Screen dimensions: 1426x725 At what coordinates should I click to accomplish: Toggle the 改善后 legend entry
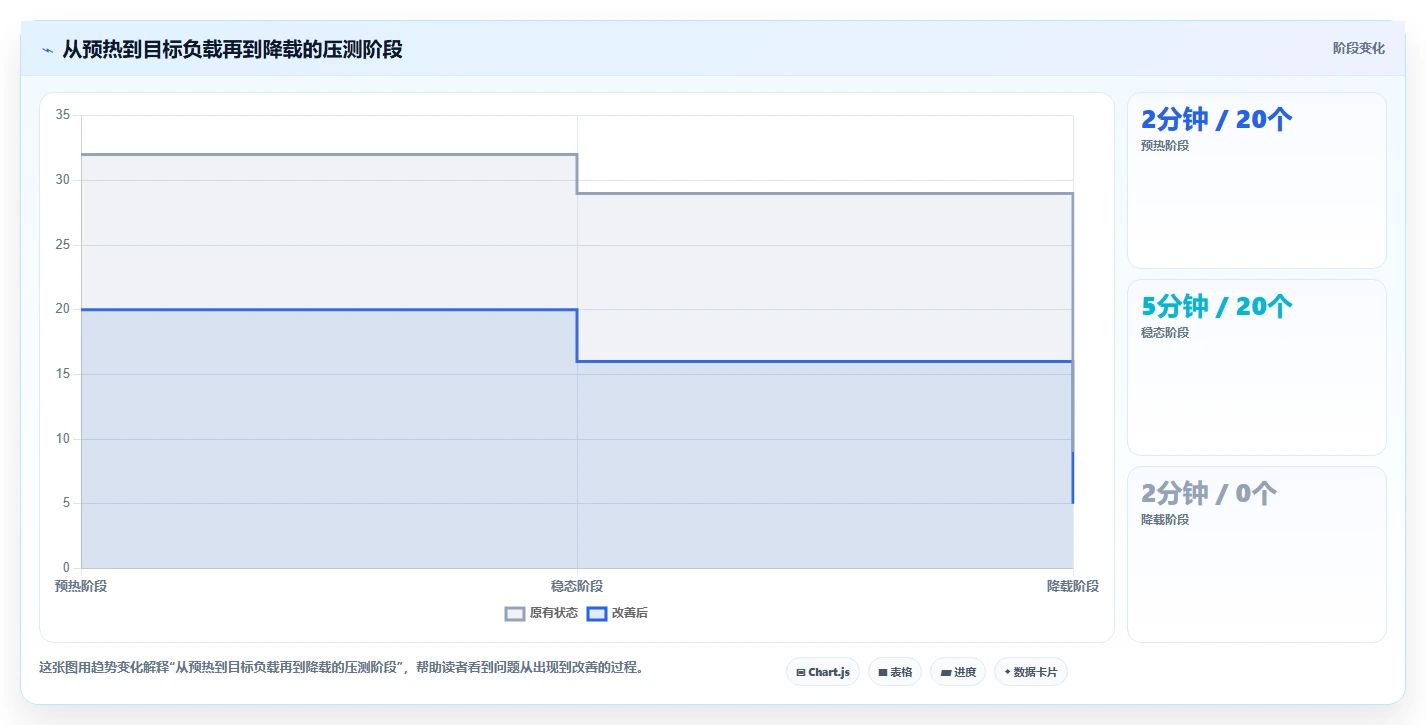[x=617, y=613]
